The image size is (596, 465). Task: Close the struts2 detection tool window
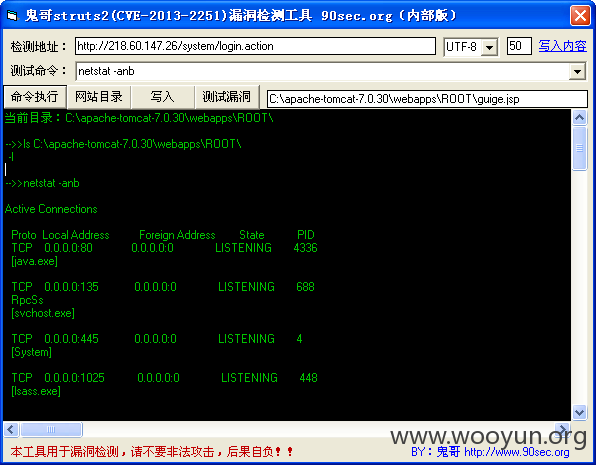click(x=580, y=16)
